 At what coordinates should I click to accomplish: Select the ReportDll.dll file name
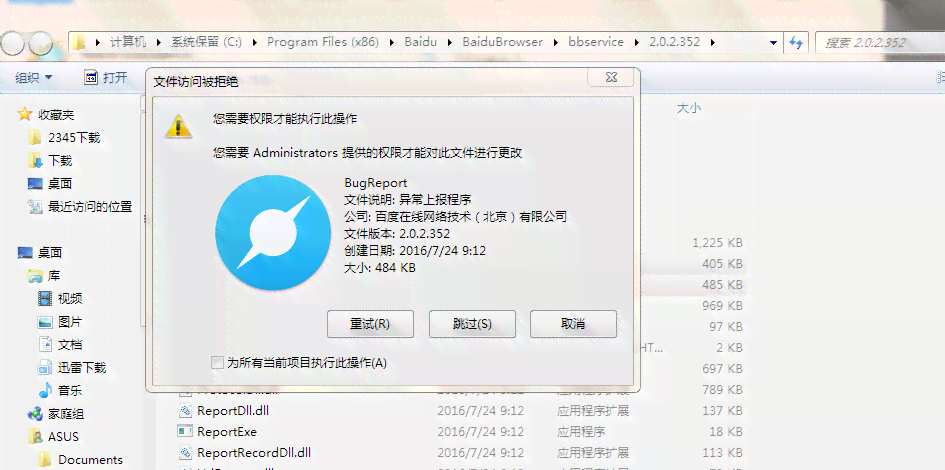pos(233,411)
